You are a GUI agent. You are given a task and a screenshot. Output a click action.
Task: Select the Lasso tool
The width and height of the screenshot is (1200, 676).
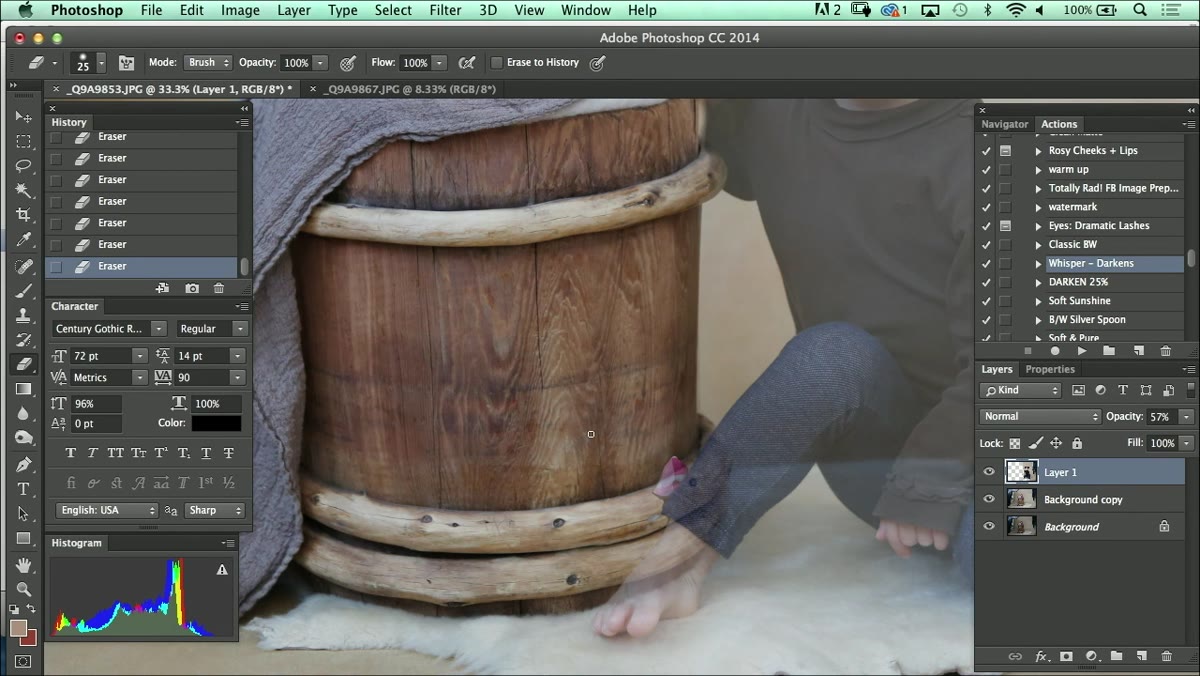(24, 166)
